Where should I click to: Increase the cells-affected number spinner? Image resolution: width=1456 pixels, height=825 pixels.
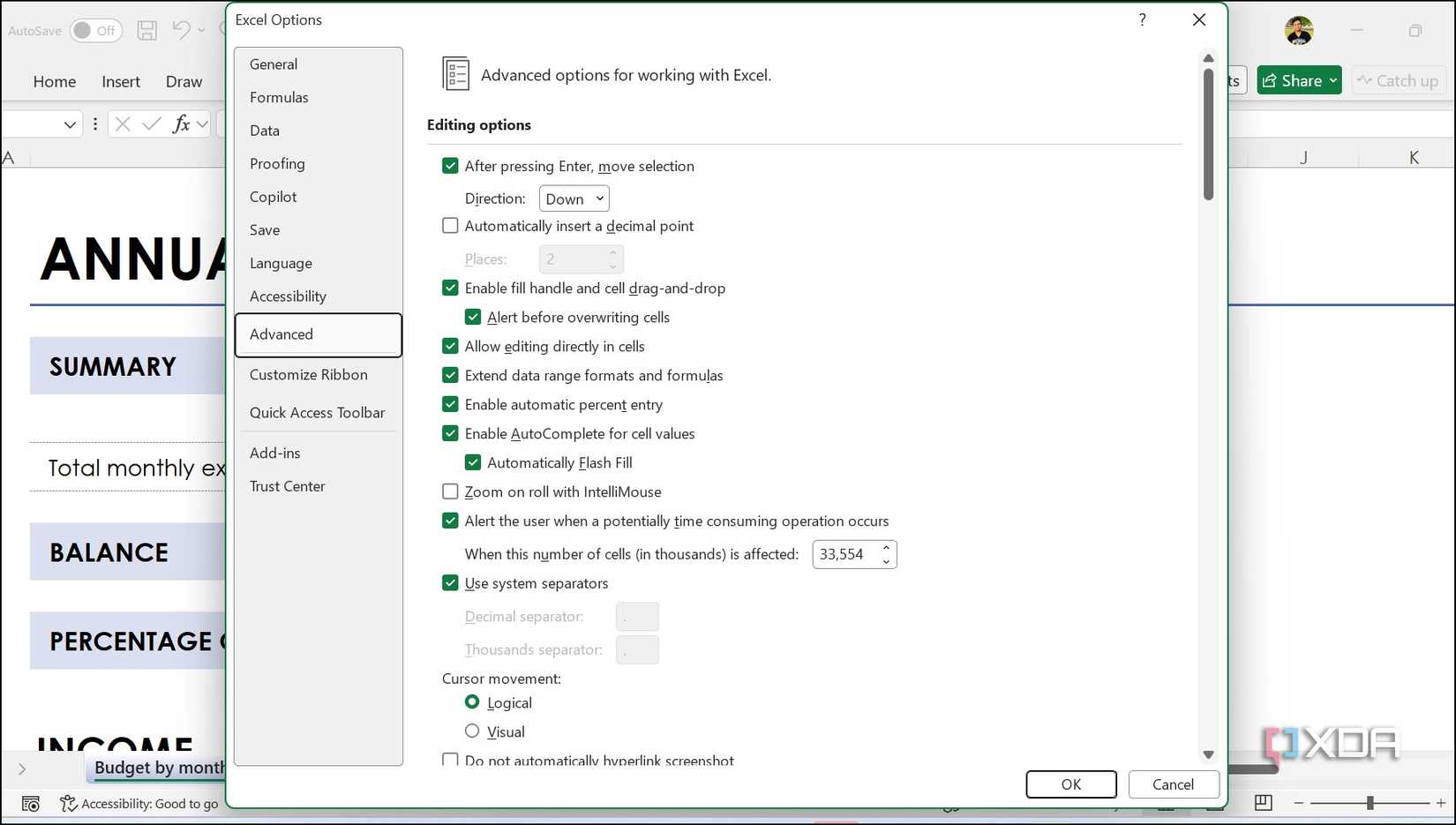(x=886, y=548)
